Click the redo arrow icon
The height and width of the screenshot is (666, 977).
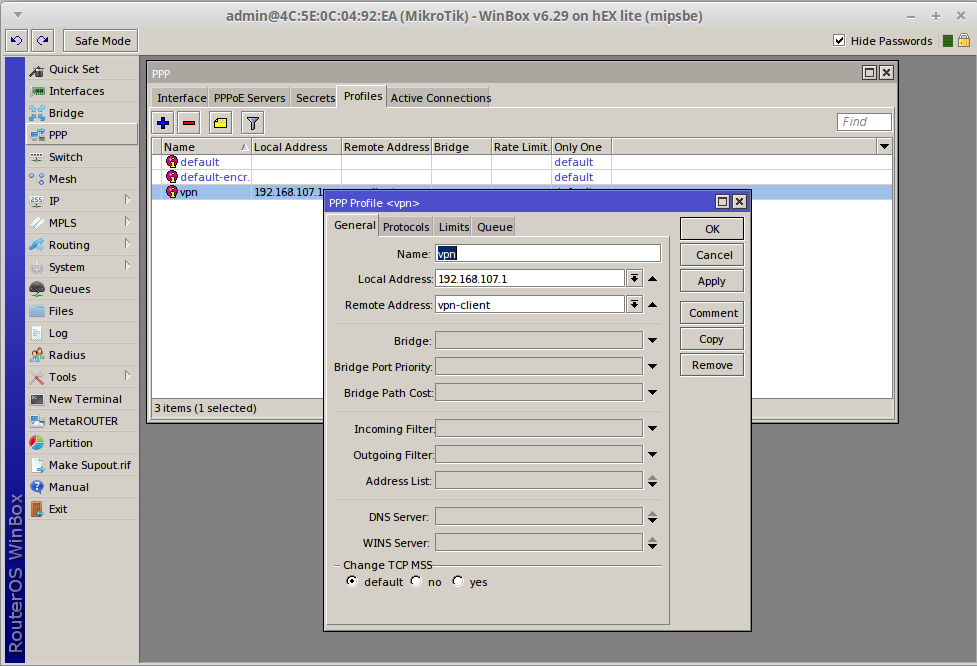tap(42, 40)
